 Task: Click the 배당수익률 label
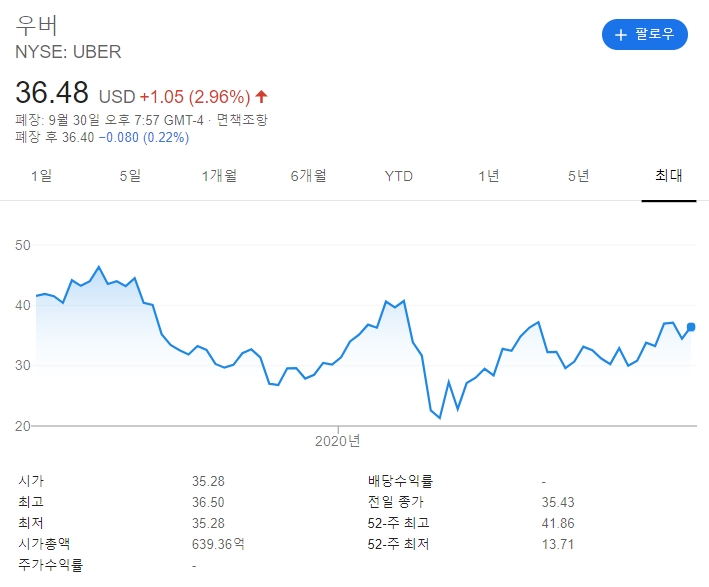(400, 481)
